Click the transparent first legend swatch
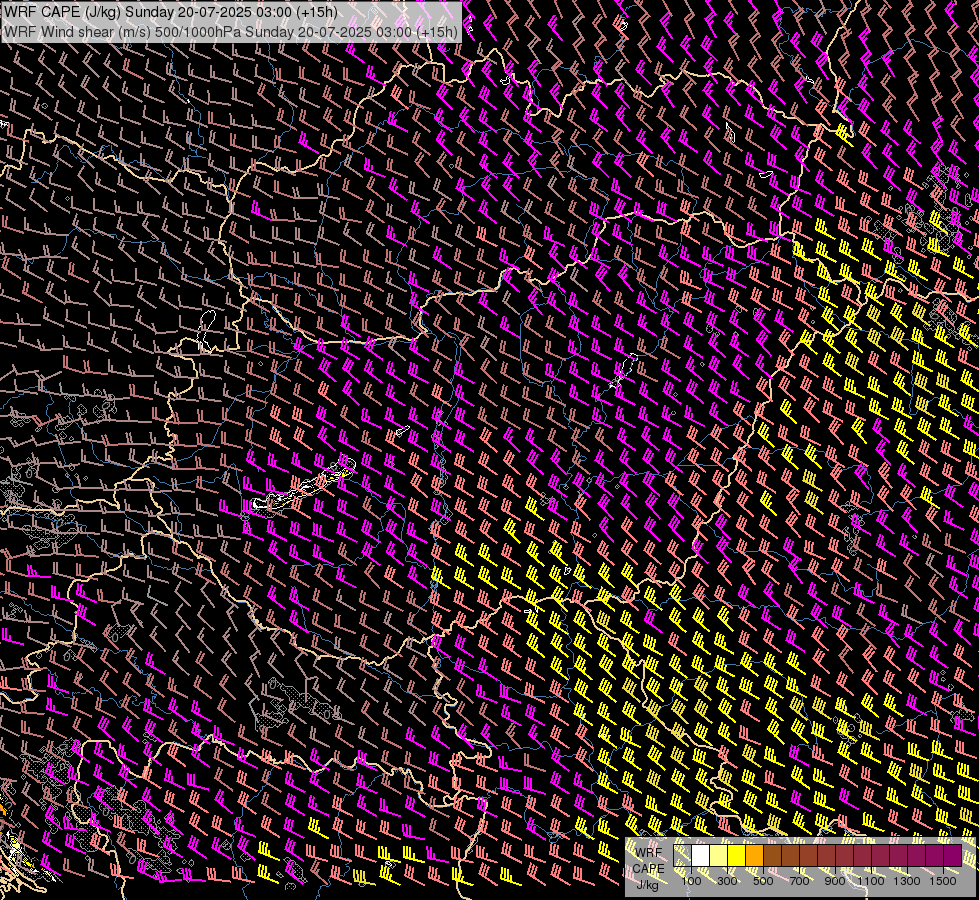The image size is (979, 900). coord(682,855)
